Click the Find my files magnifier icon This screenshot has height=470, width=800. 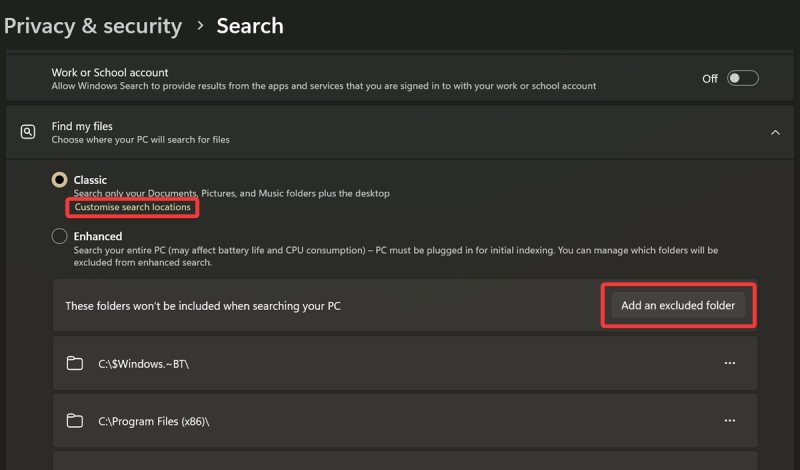[x=28, y=132]
